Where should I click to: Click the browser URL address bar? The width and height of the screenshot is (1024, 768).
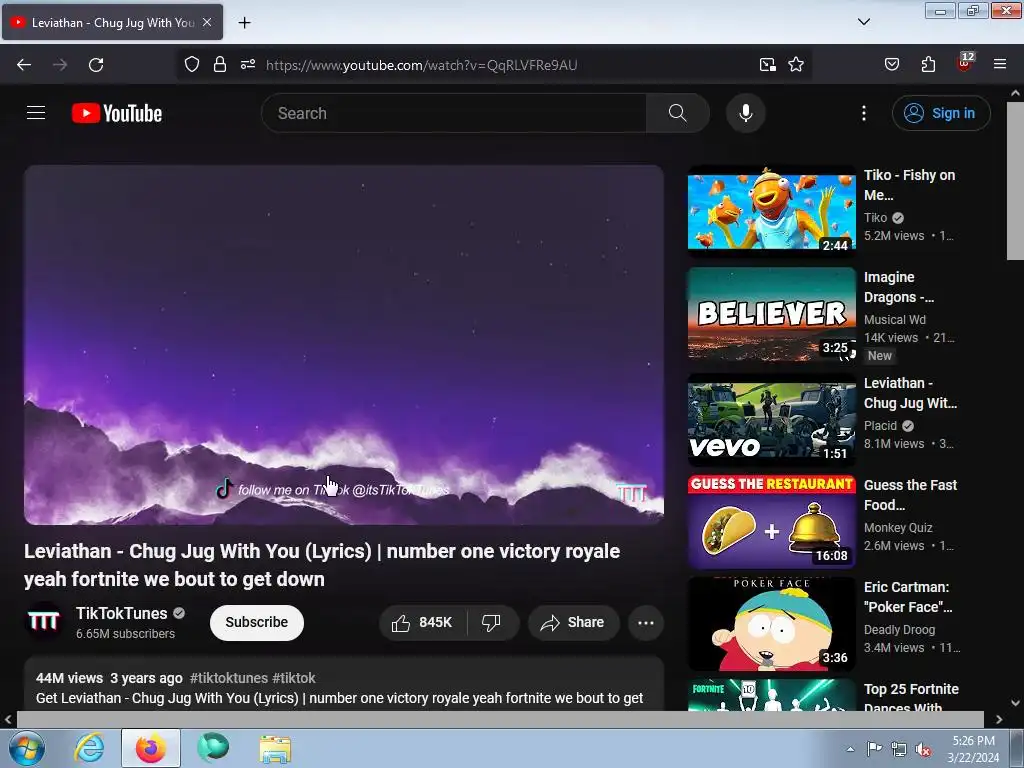[496, 65]
